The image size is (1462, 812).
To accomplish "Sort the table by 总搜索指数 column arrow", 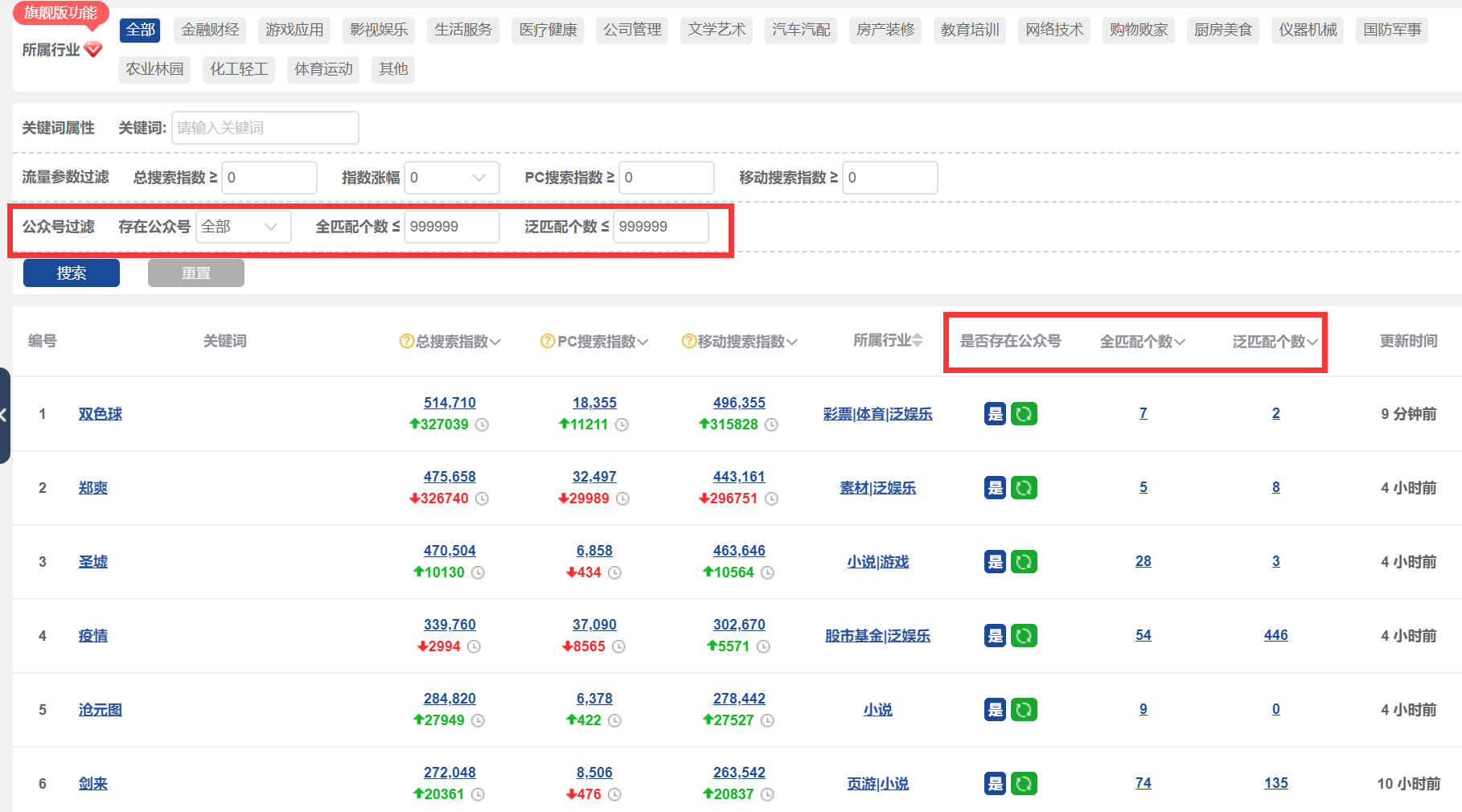I will [x=496, y=341].
